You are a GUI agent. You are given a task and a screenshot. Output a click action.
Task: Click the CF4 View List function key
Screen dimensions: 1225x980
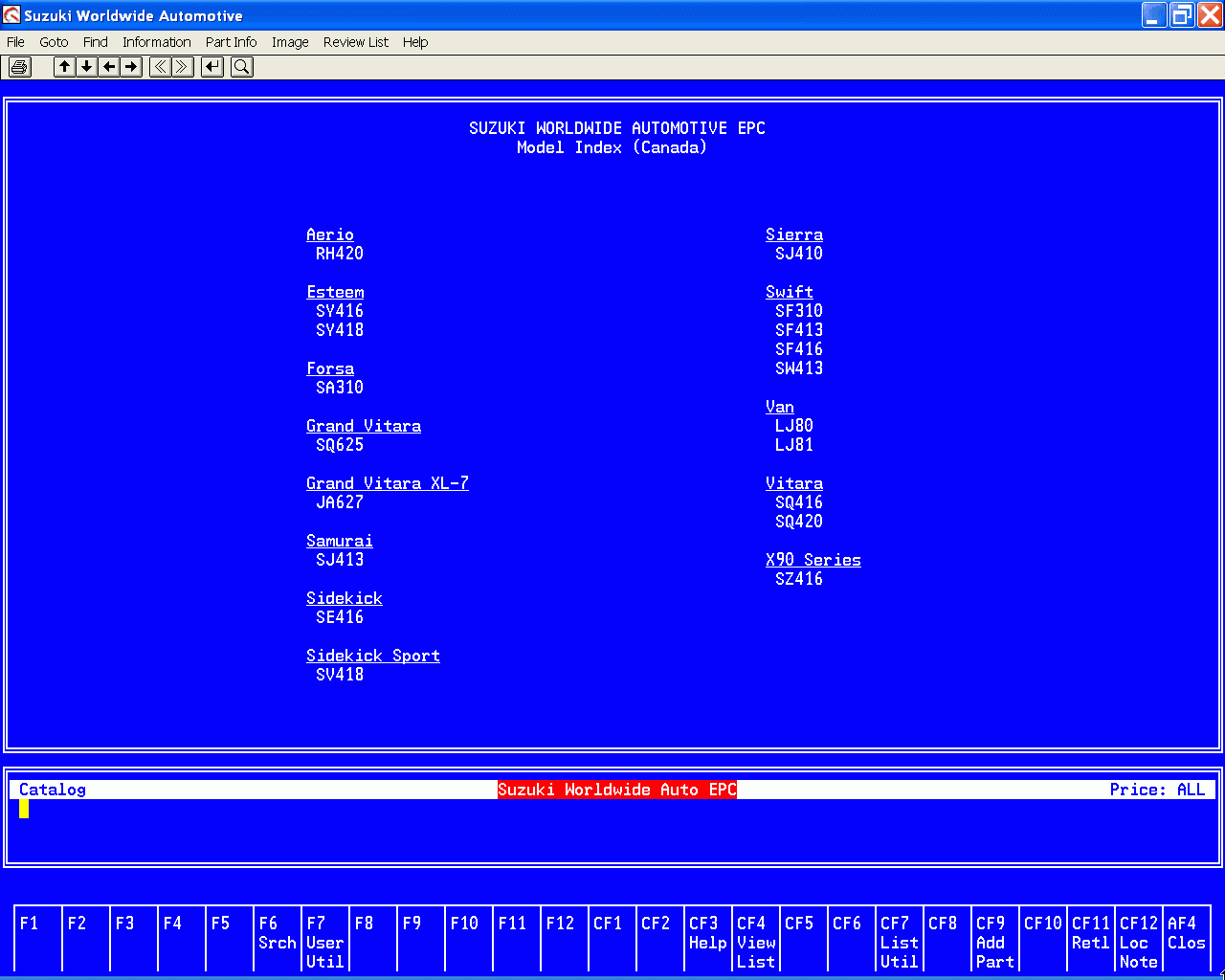click(x=756, y=940)
